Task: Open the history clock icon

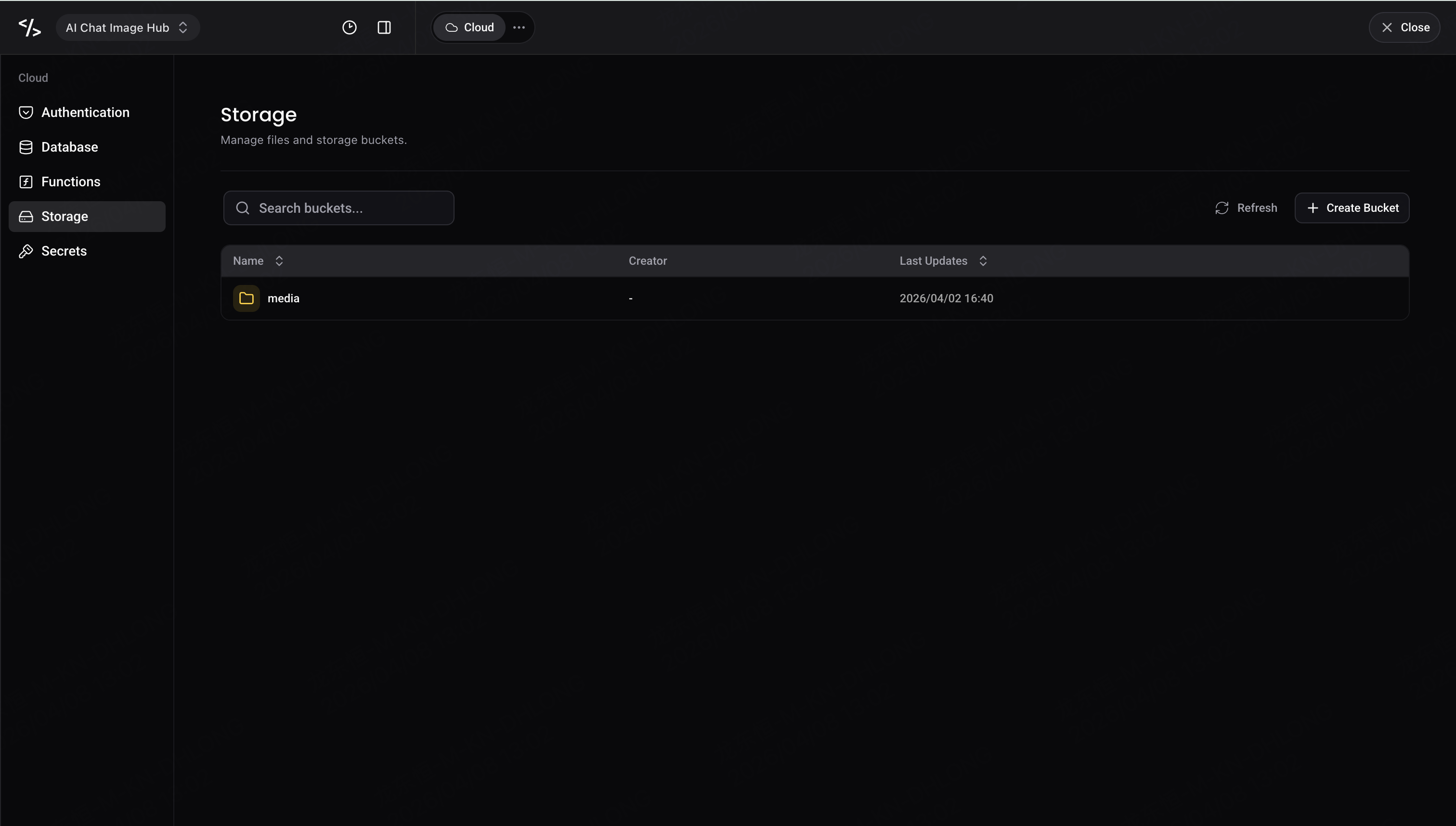Action: [350, 27]
